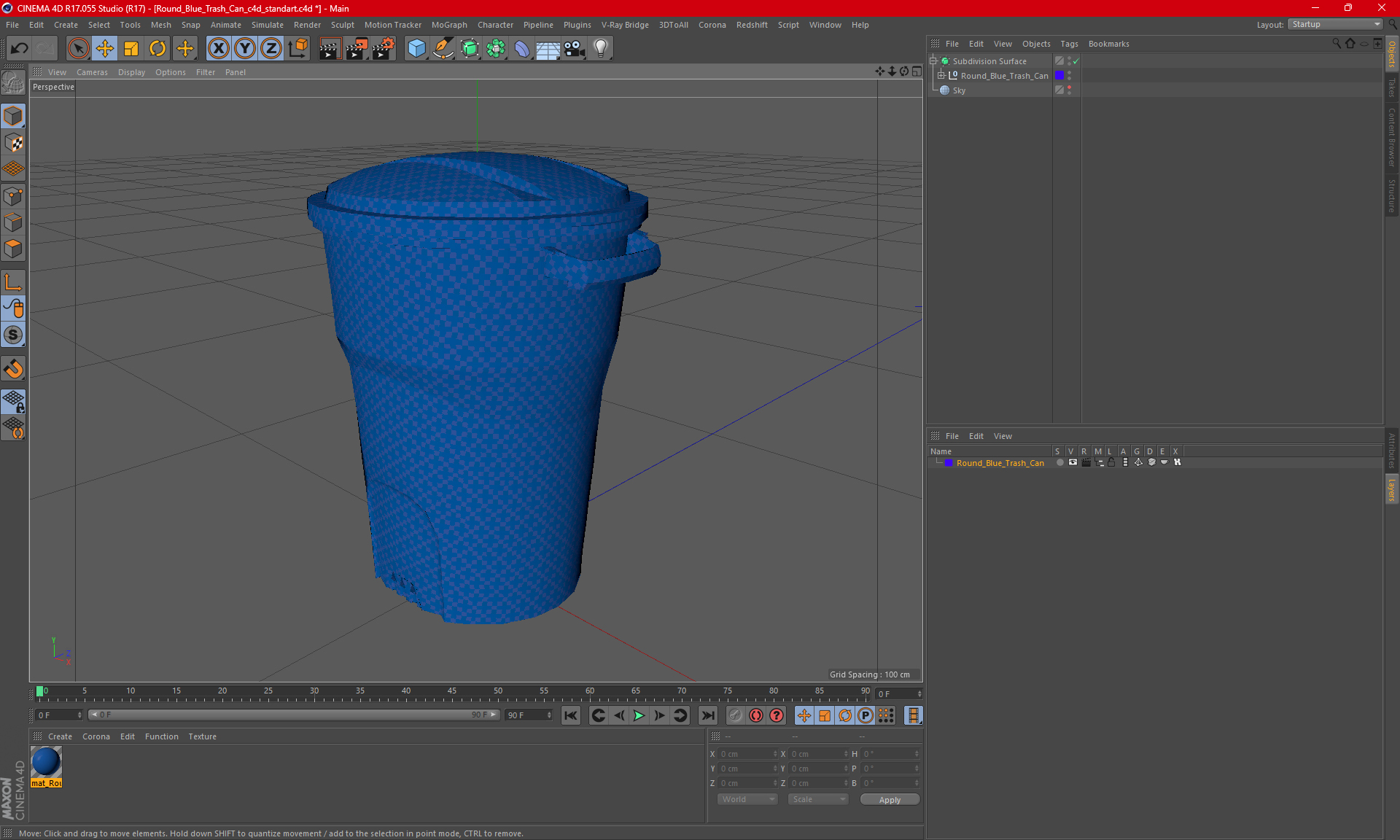Switch to Points mode

(13, 196)
